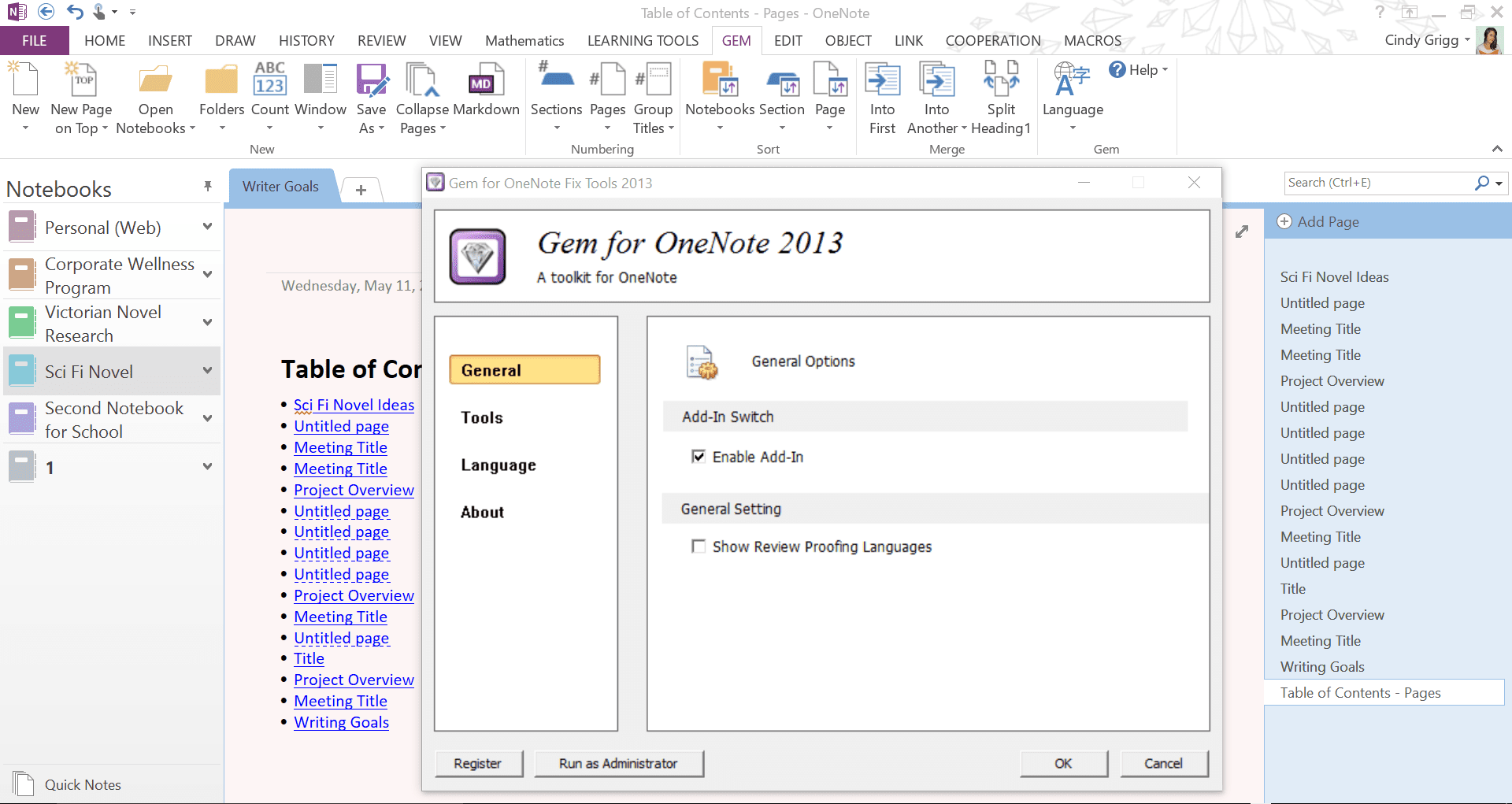The width and height of the screenshot is (1512, 804).
Task: Click in the Search (Ctrl+E) box
Action: pyautogui.click(x=1378, y=183)
